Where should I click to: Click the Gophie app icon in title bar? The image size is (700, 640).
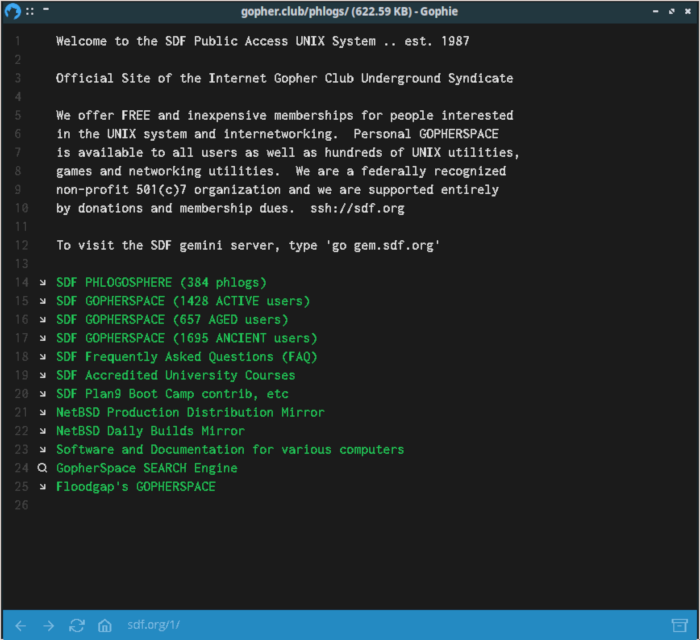[x=12, y=11]
